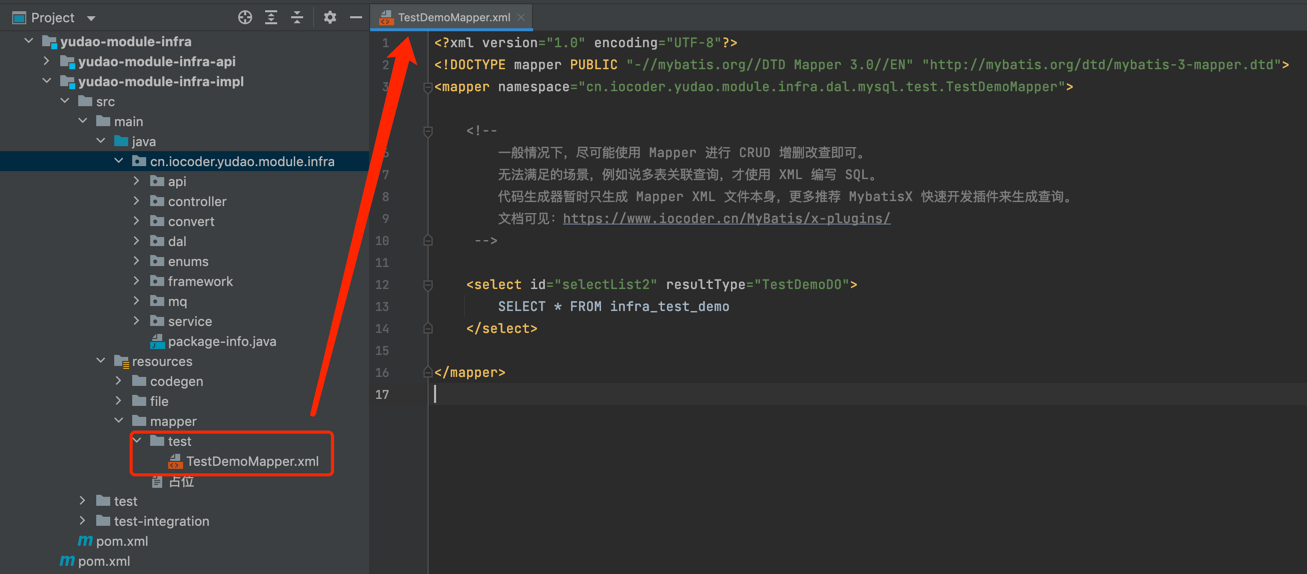Toggle the code fold on the select tag line
This screenshot has width=1307, height=574.
point(428,285)
